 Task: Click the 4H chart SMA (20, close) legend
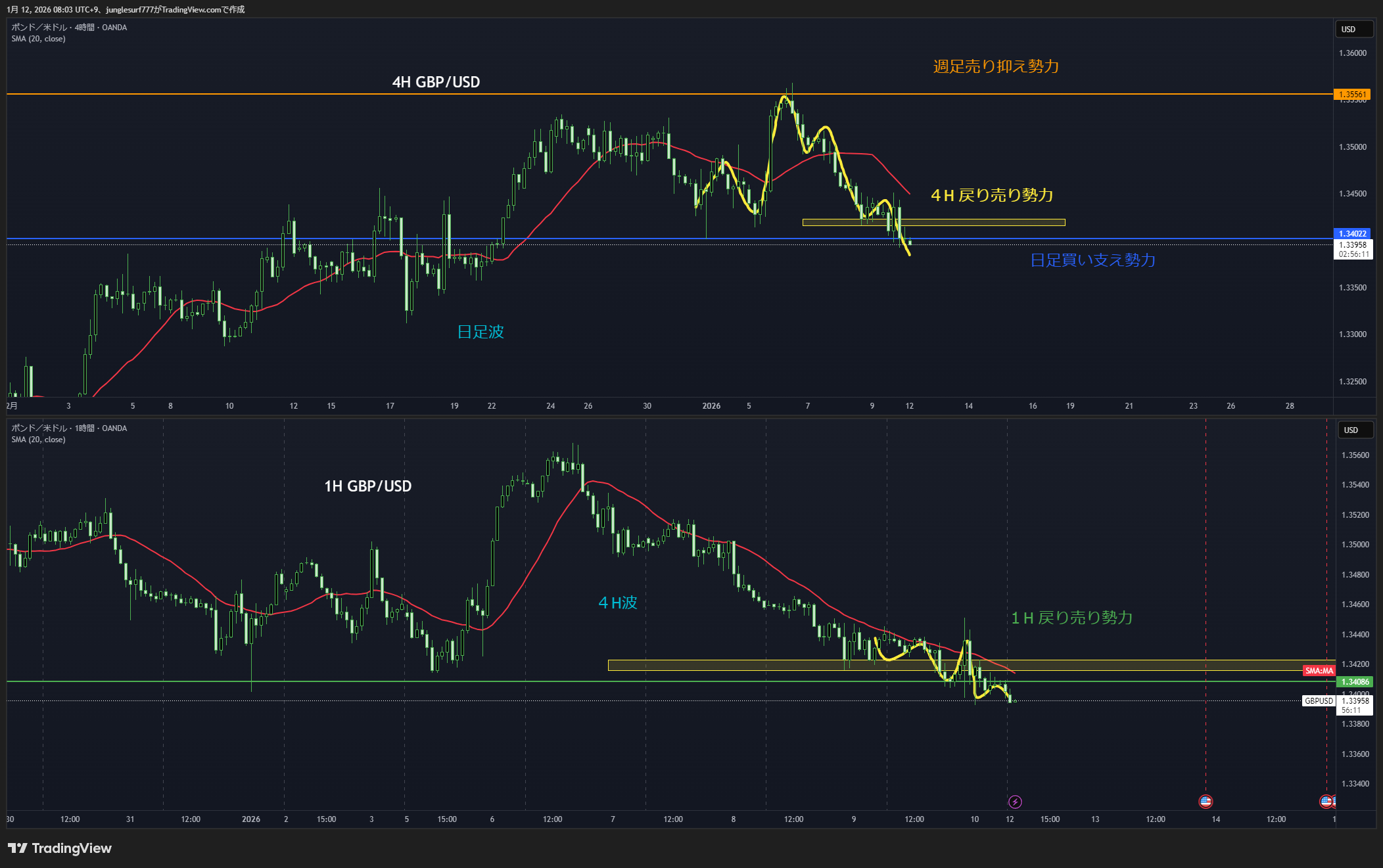click(38, 39)
